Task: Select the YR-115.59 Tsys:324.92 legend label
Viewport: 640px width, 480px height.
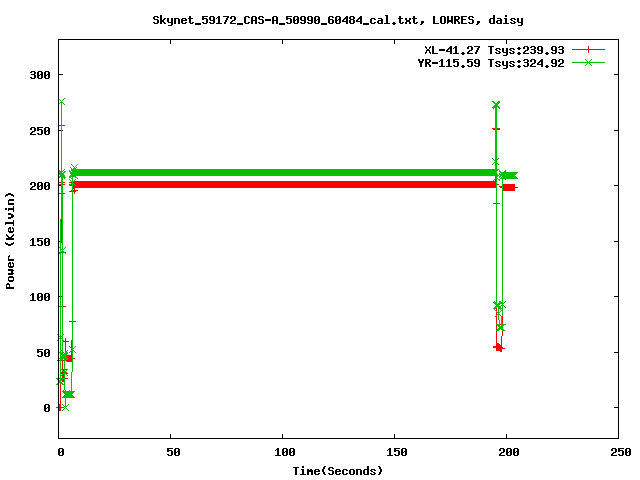Action: pyautogui.click(x=491, y=63)
